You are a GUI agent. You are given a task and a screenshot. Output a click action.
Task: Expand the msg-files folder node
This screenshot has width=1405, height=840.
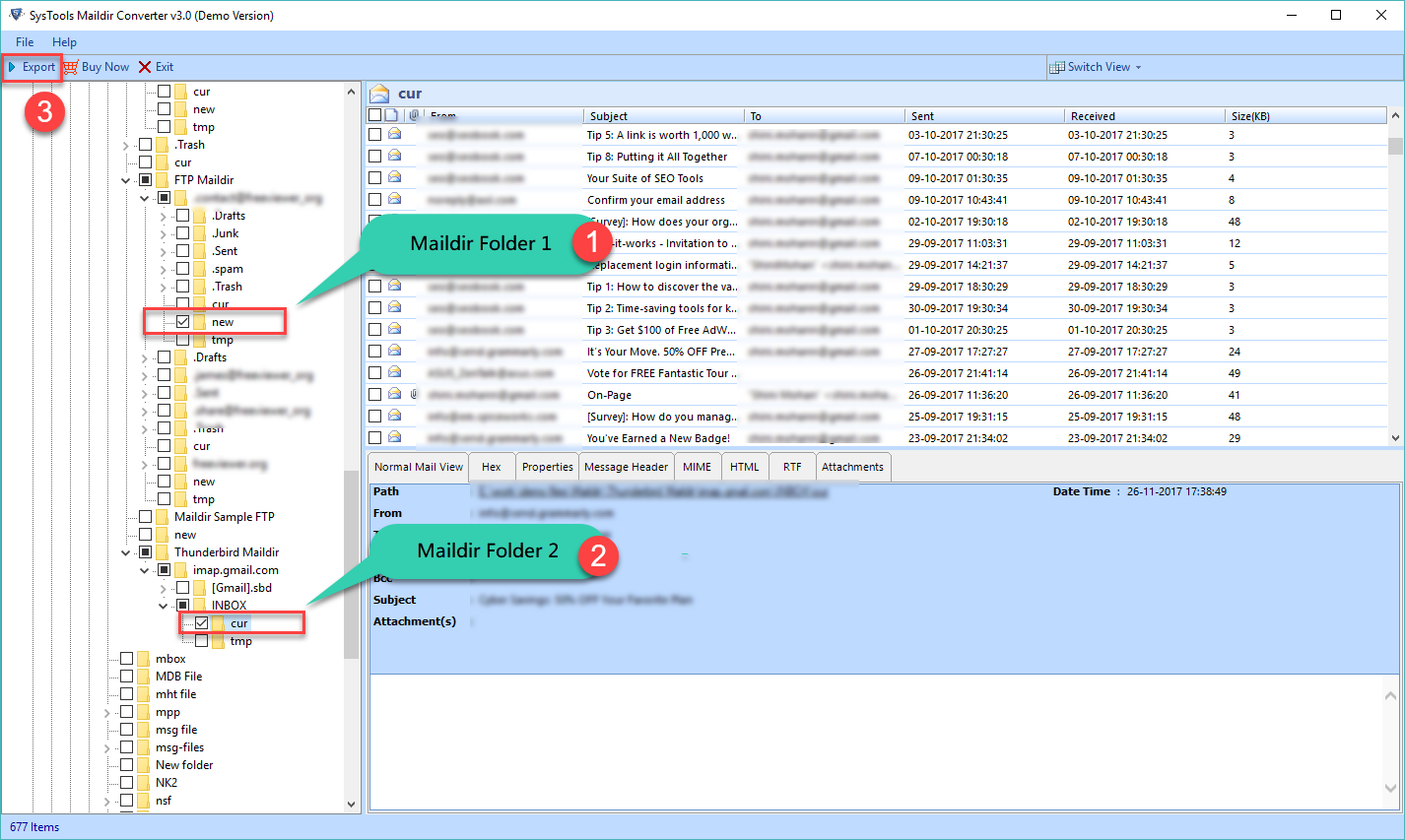[x=107, y=747]
